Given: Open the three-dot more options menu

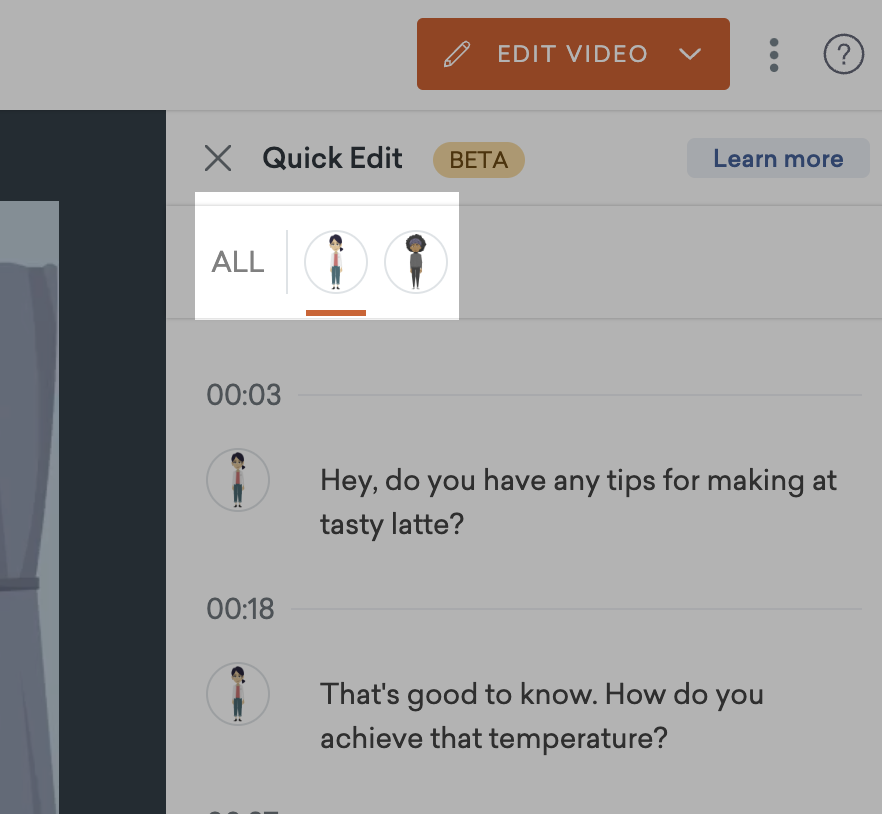Looking at the screenshot, I should 774,55.
